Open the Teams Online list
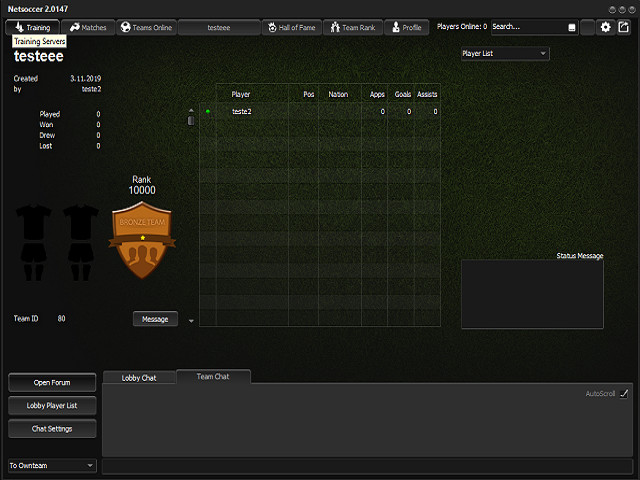 pyautogui.click(x=146, y=27)
